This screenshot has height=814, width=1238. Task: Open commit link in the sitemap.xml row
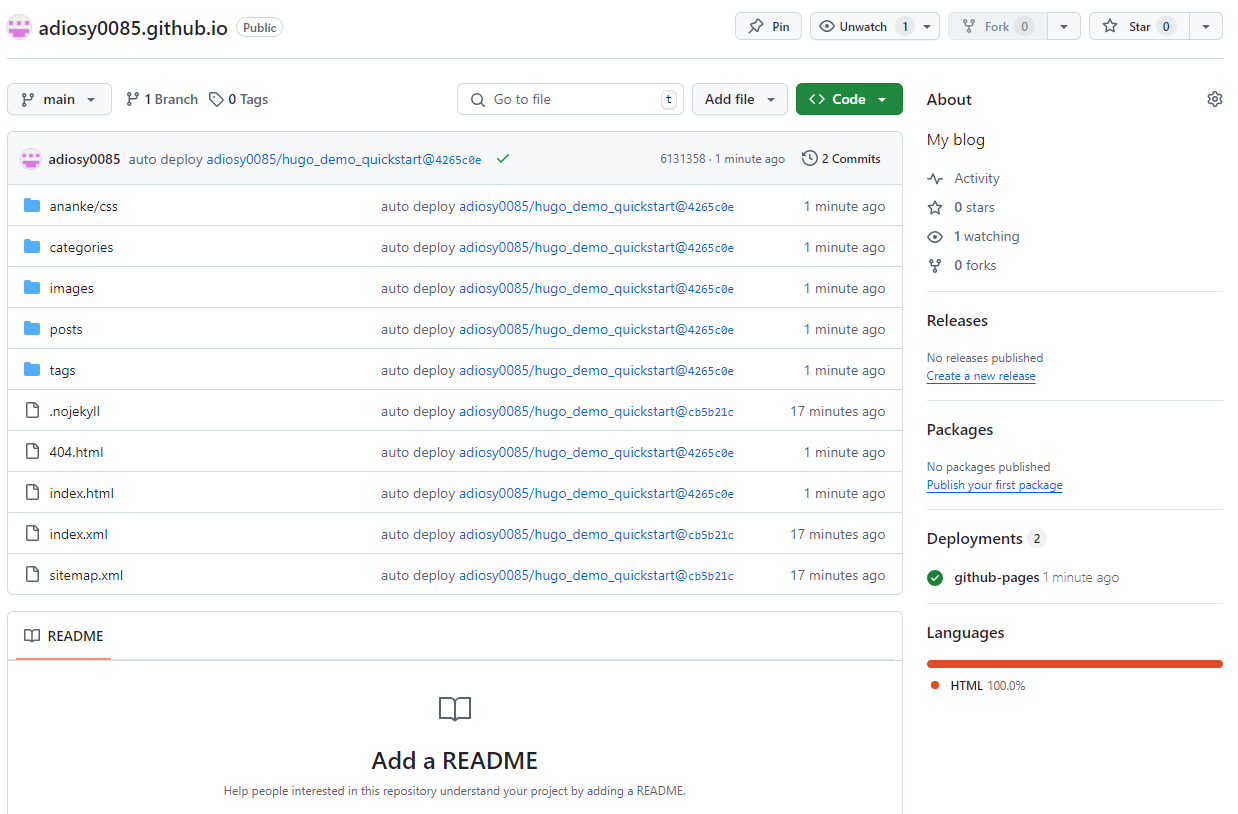pyautogui.click(x=596, y=575)
